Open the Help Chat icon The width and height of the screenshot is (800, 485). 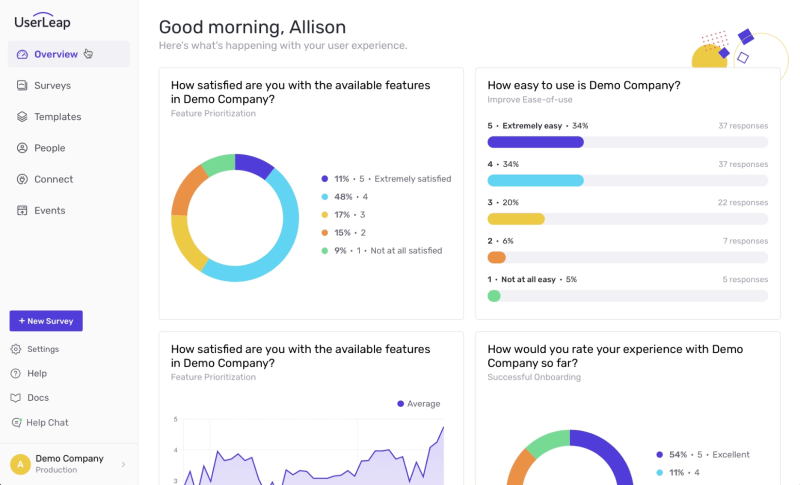[16, 422]
